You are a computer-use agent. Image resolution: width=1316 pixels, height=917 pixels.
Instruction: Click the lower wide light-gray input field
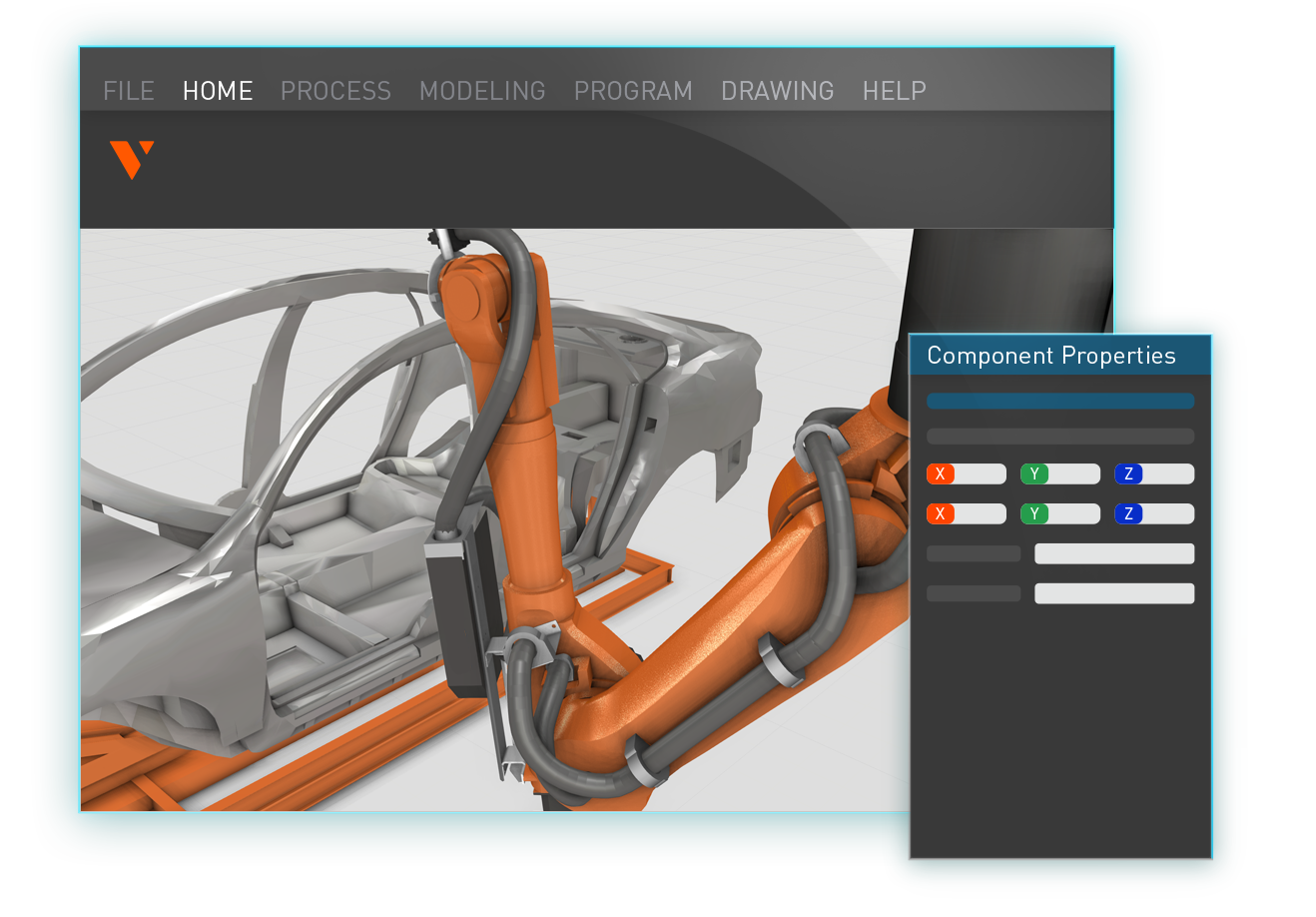tap(1114, 593)
